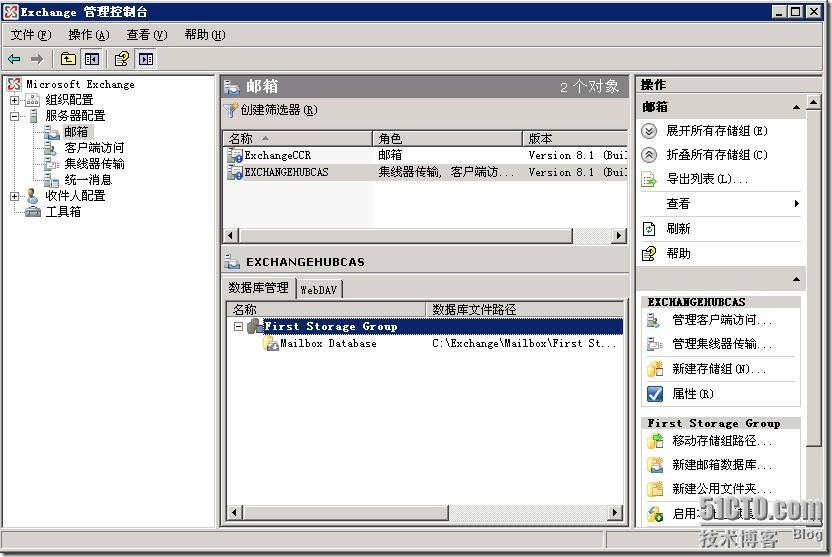Click the 服务器配置 server icon
832x557 pixels.
point(33,116)
